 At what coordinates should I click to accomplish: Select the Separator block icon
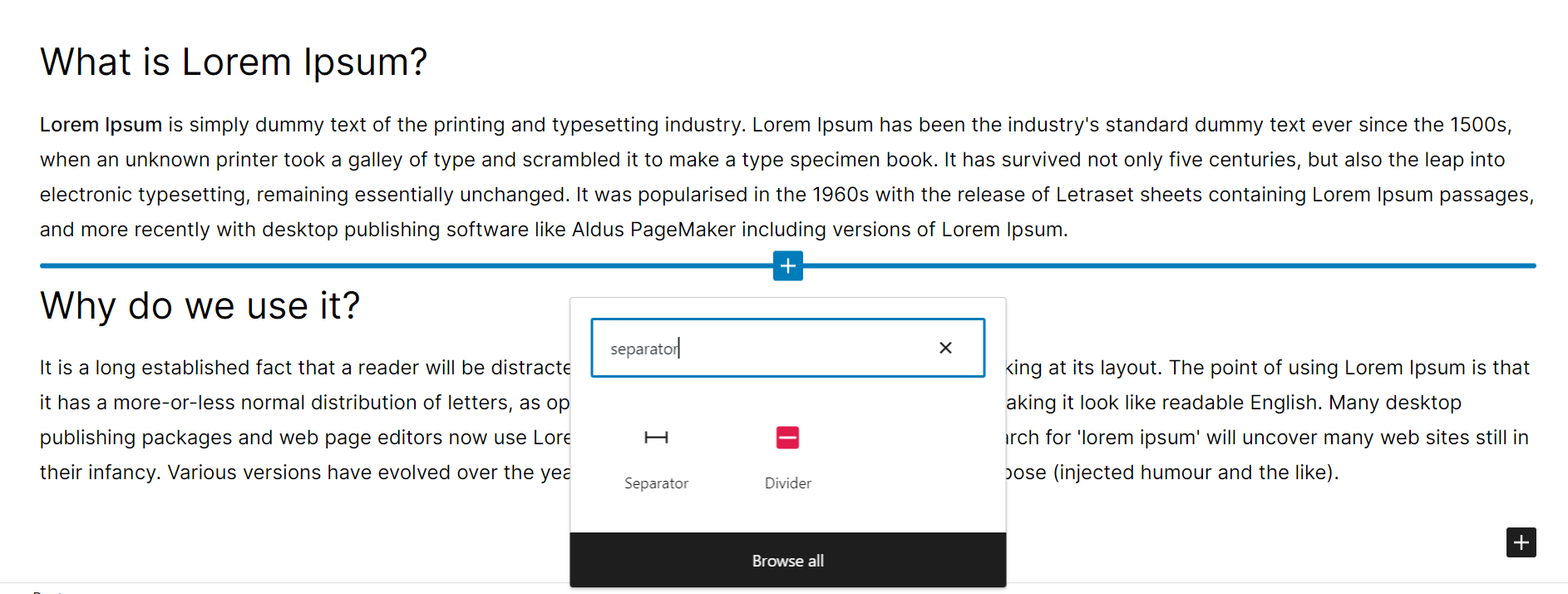[x=656, y=458]
